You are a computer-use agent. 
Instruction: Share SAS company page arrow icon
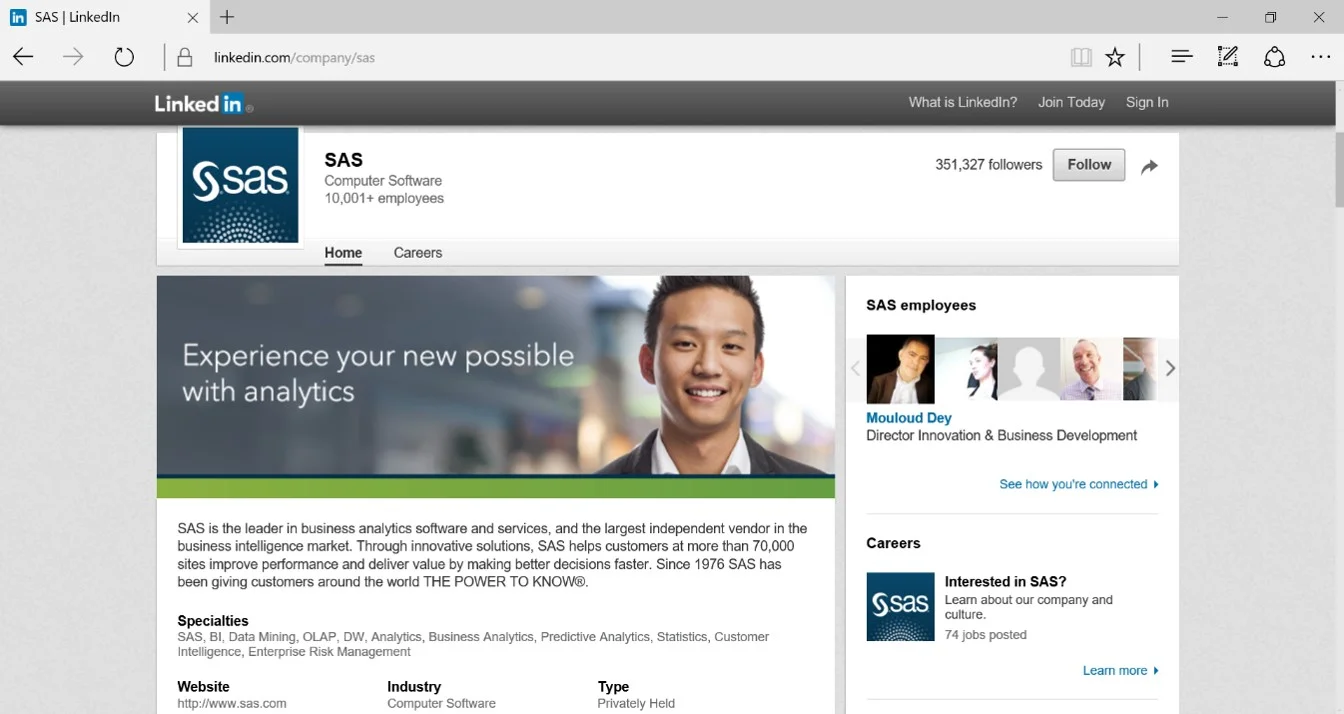click(x=1149, y=166)
